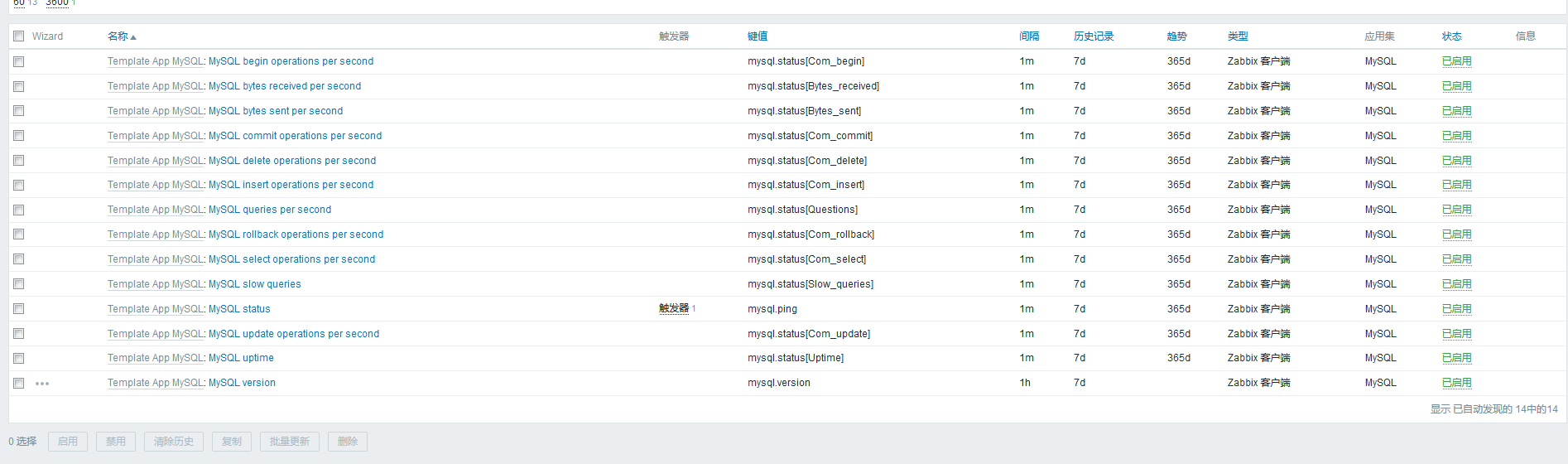Image resolution: width=1568 pixels, height=464 pixels.
Task: Open Template App MySQL link in MySQL version row
Action: click(156, 383)
